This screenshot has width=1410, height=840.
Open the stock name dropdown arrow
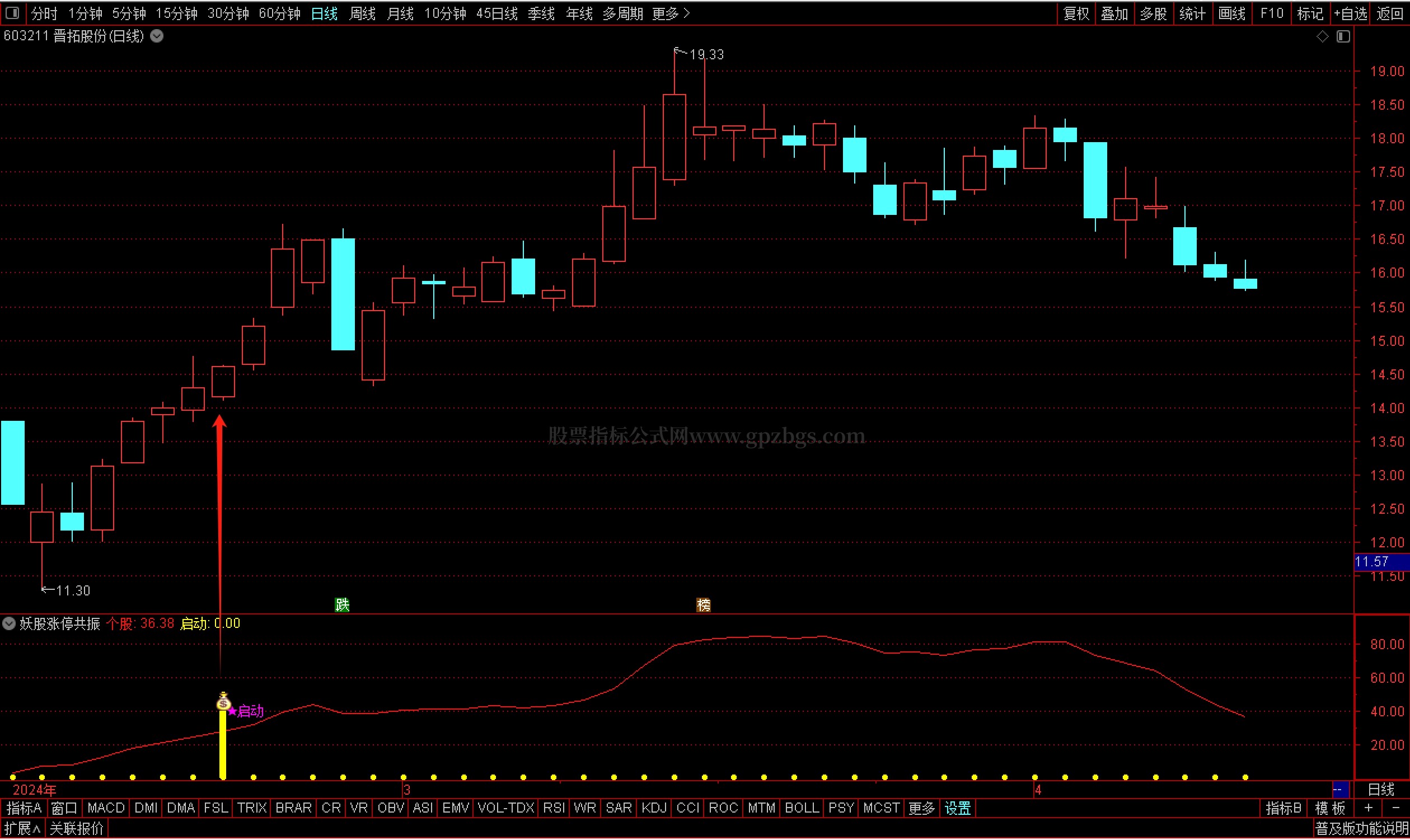click(x=157, y=37)
